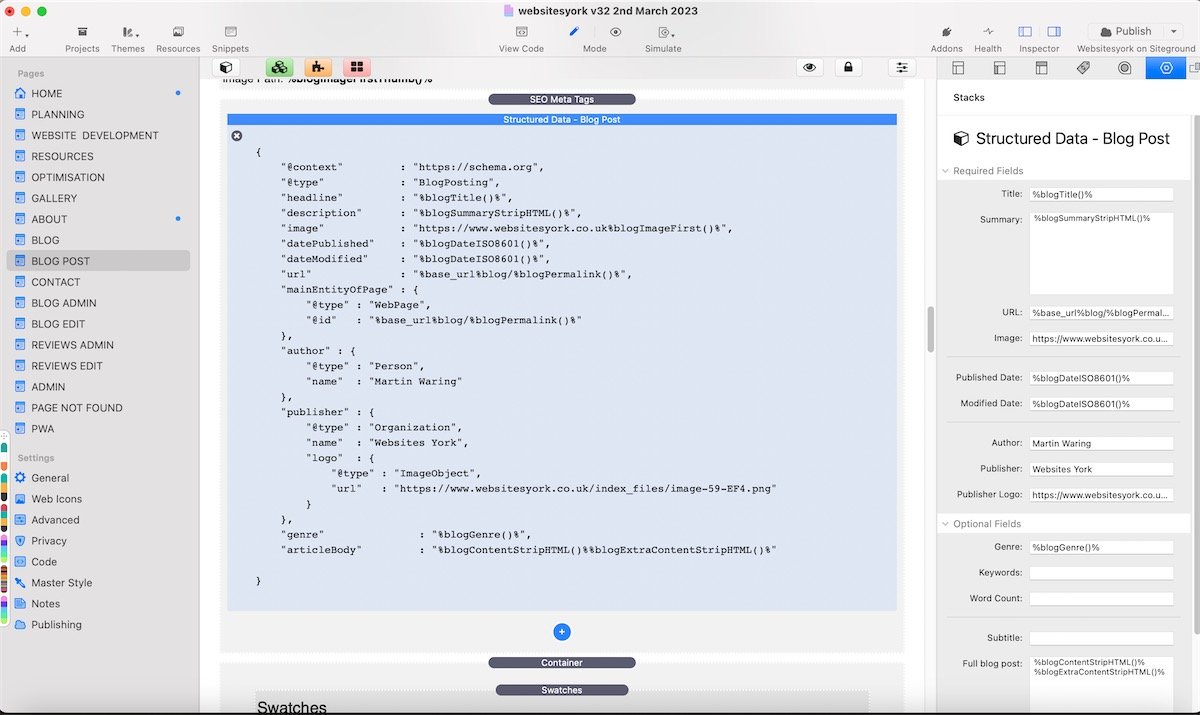Collapse the Required Fields section
This screenshot has width=1200, height=715.
pos(946,171)
